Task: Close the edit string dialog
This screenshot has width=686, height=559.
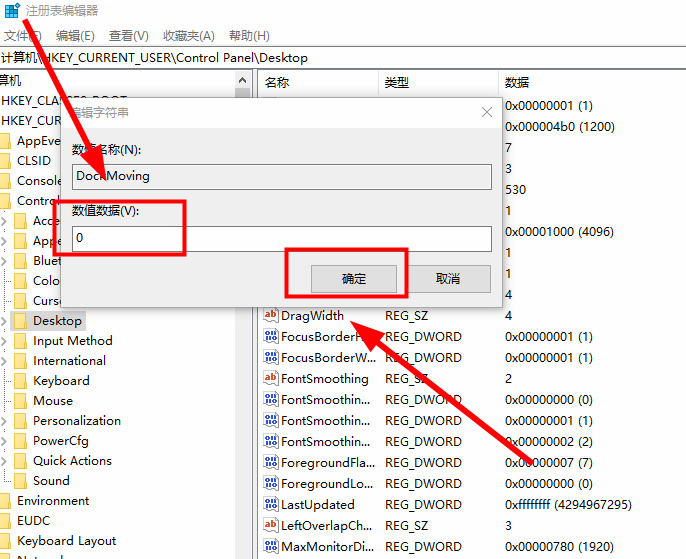Action: tap(486, 113)
